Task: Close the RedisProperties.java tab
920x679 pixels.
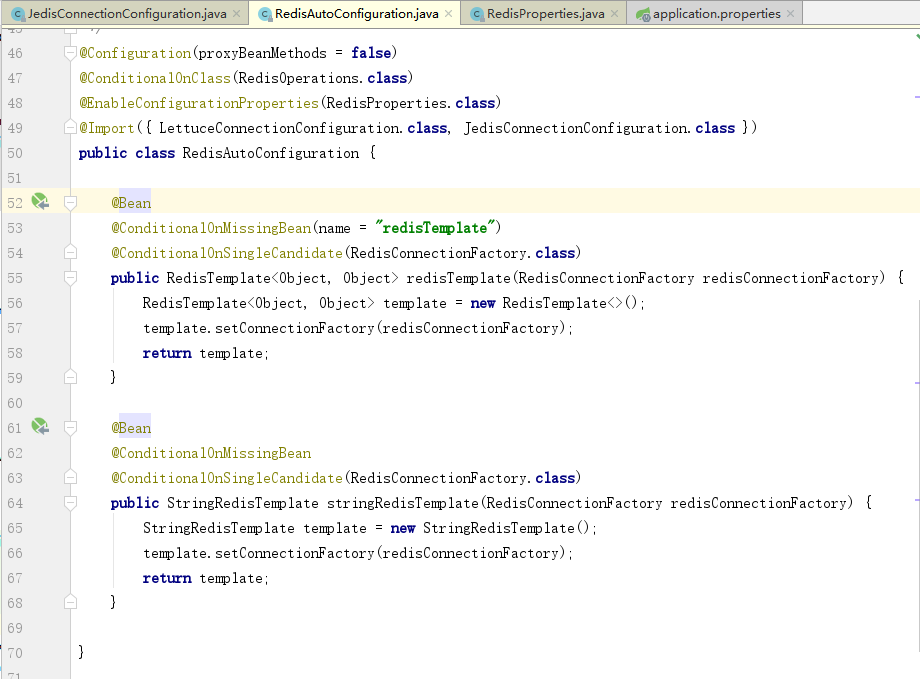Action: 614,13
